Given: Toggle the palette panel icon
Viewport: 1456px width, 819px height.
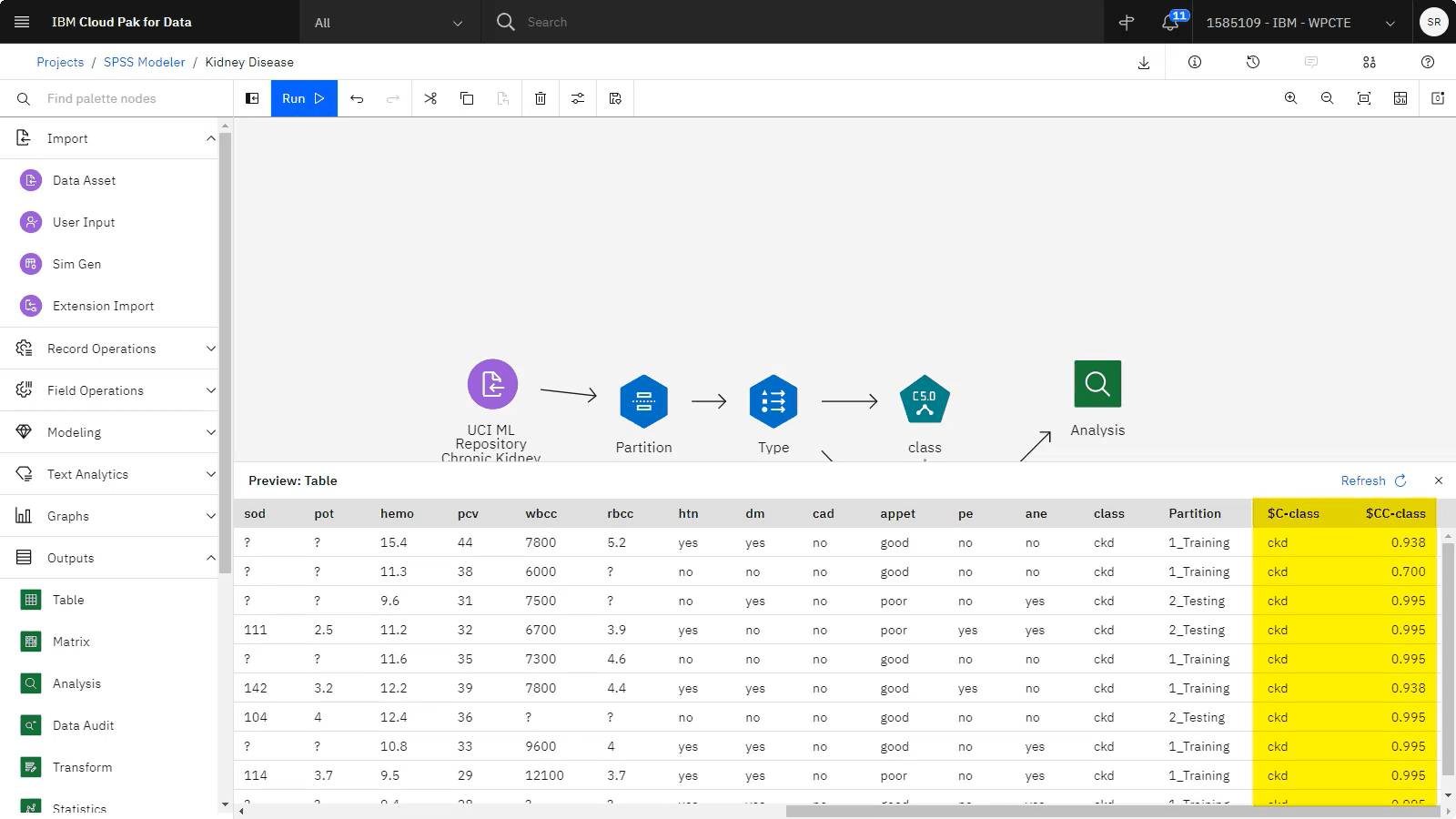Looking at the screenshot, I should [252, 98].
